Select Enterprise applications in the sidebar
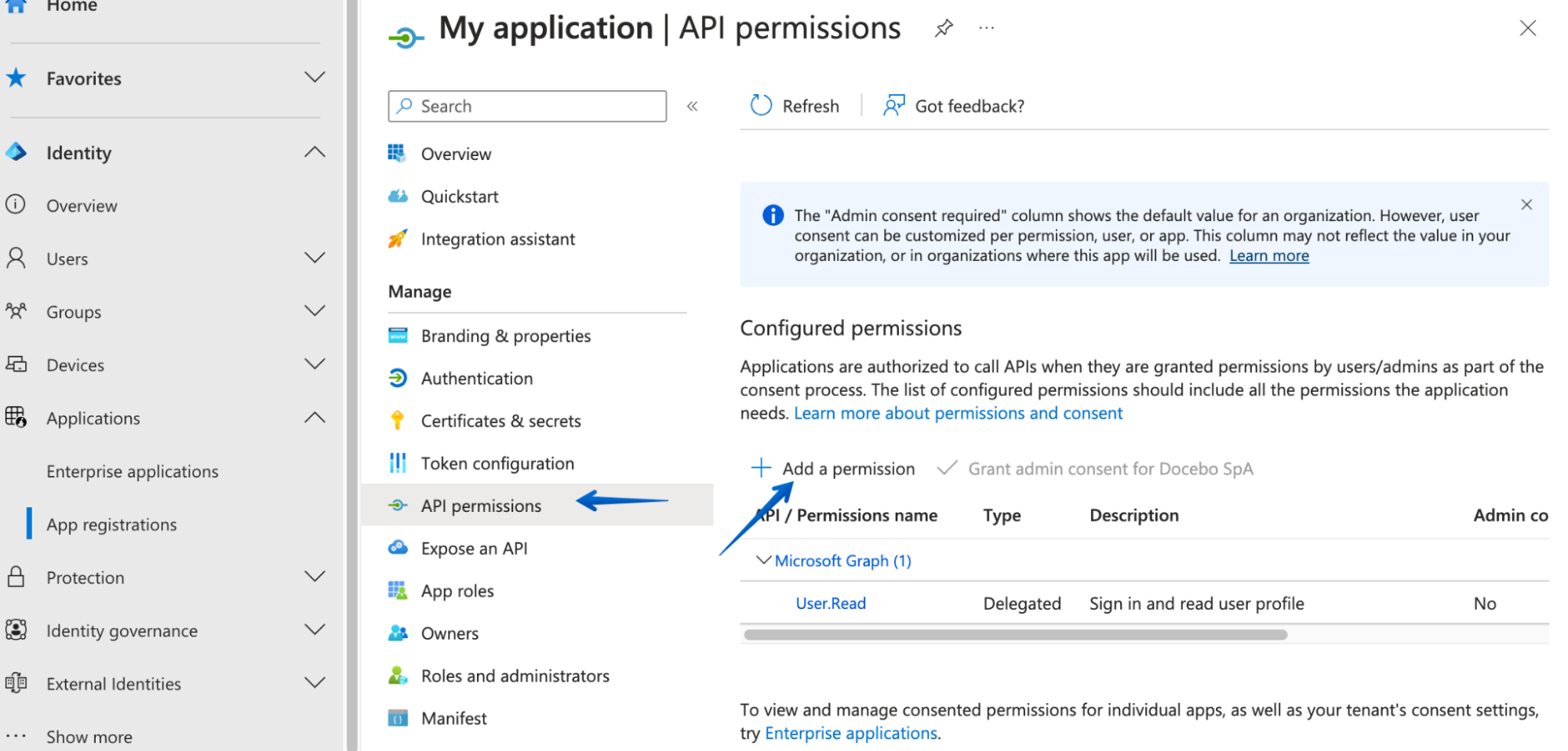Image resolution: width=1568 pixels, height=751 pixels. click(132, 471)
